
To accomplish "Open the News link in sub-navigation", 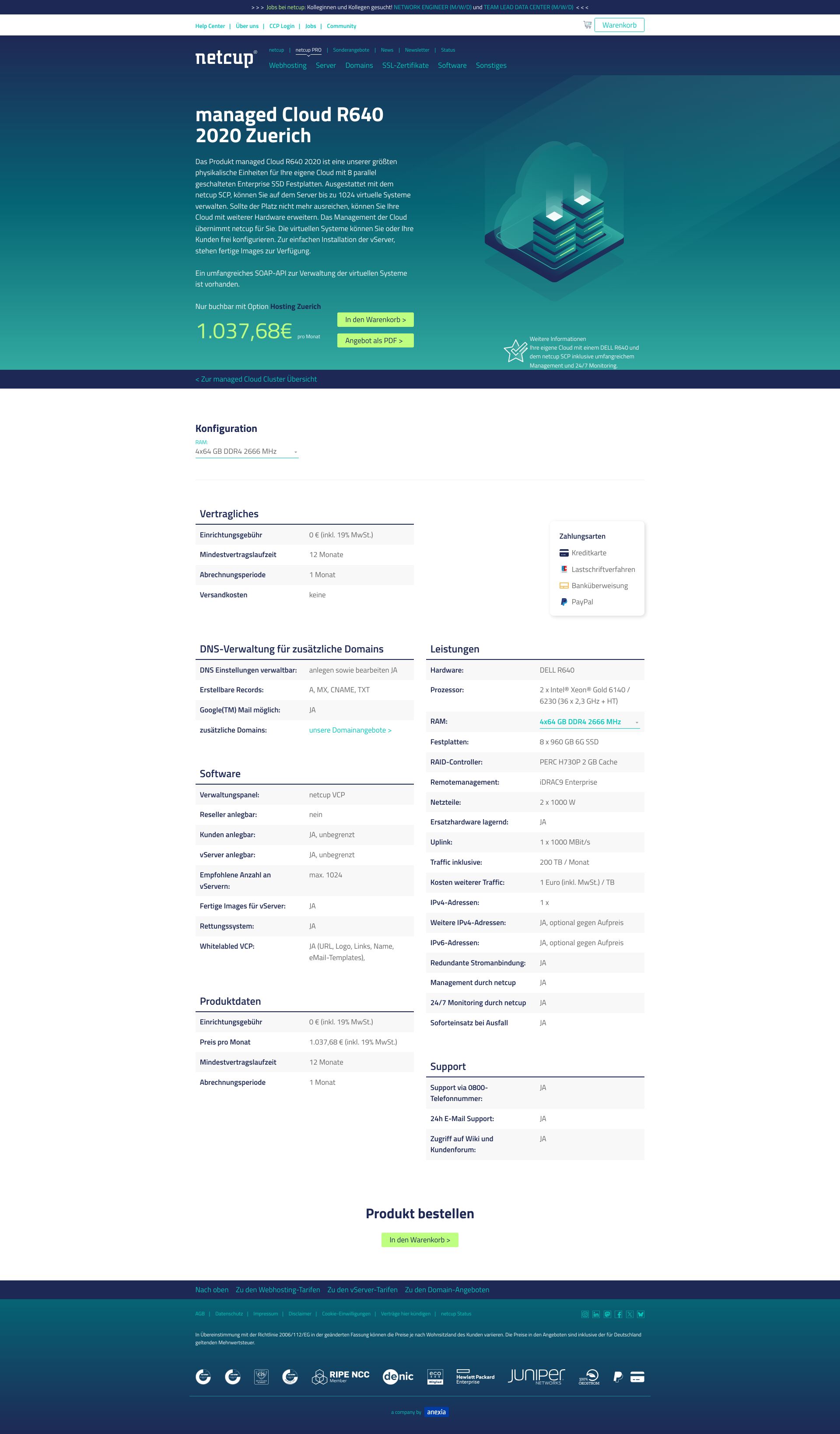I will (x=387, y=50).
